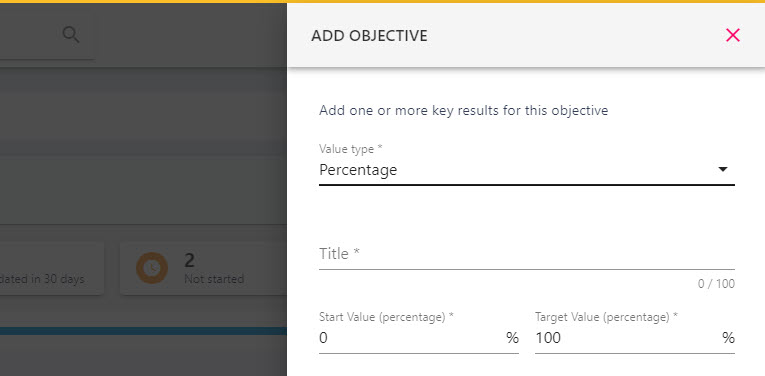Screen dimensions: 765x376
Task: Click the search box beside magnifier
Action: pos(29,35)
